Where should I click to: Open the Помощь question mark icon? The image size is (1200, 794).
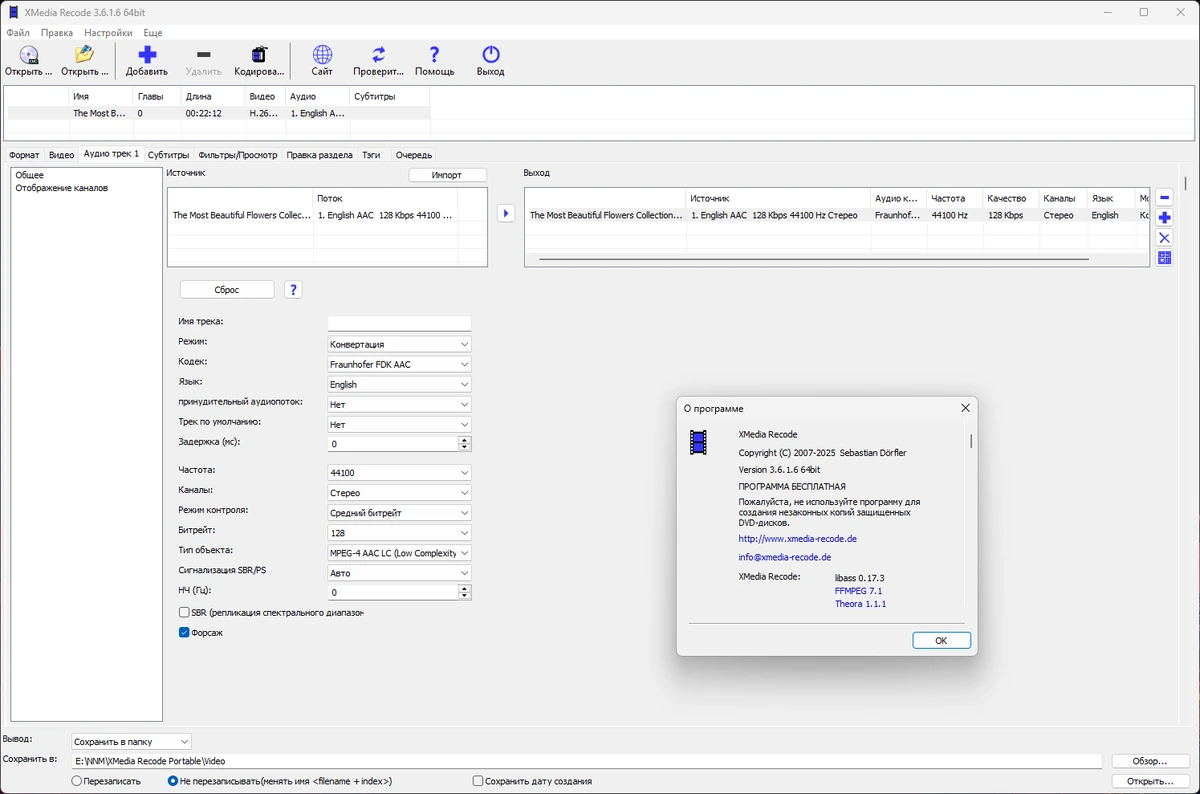(x=435, y=55)
